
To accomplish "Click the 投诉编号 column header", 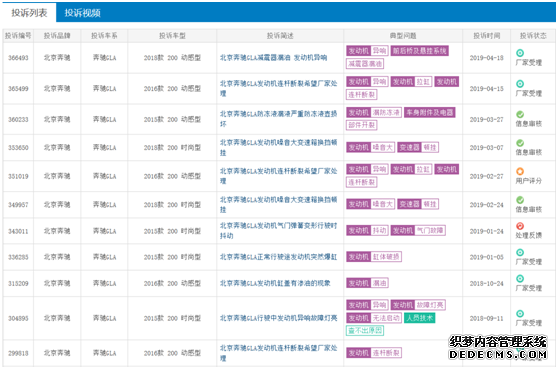I will [18, 36].
